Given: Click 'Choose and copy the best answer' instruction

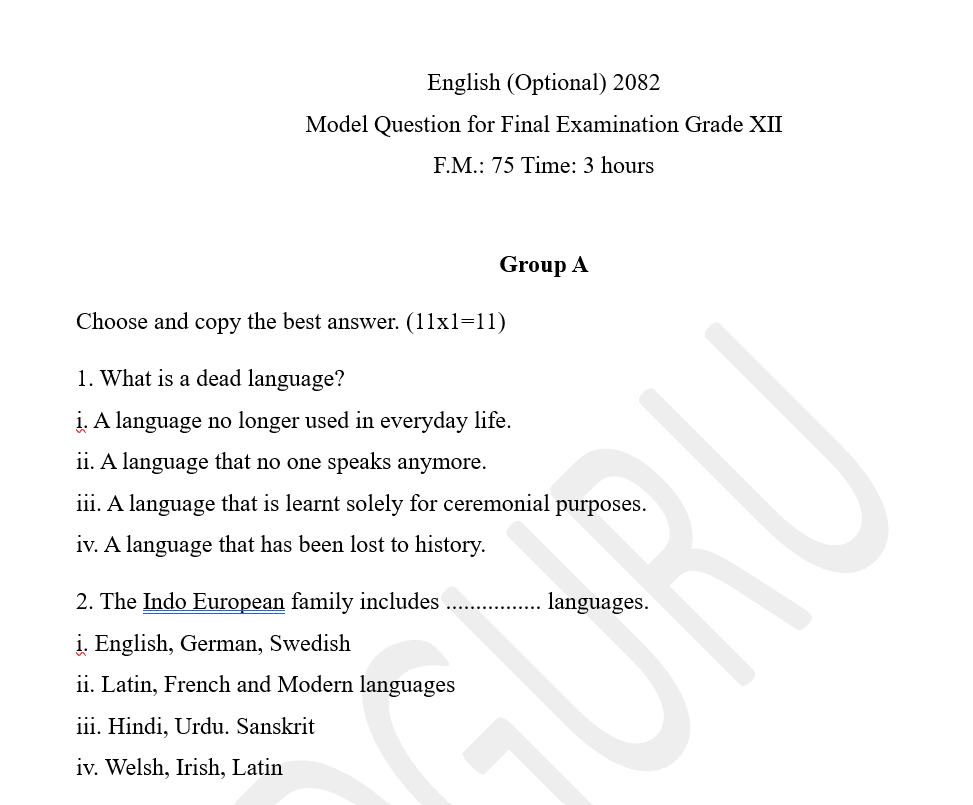Looking at the screenshot, I should click(238, 322).
